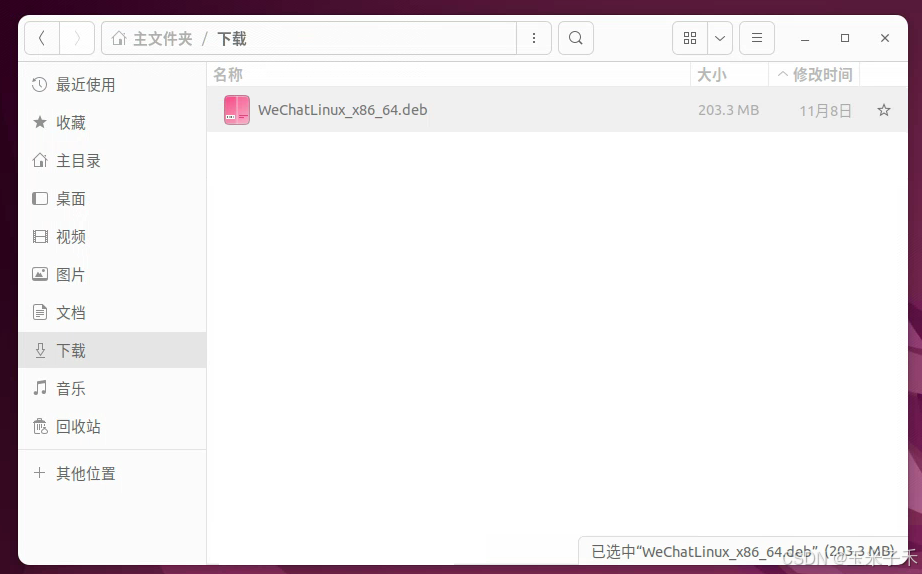The image size is (922, 574).
Task: Open 音乐 in sidebar
Action: click(112, 388)
